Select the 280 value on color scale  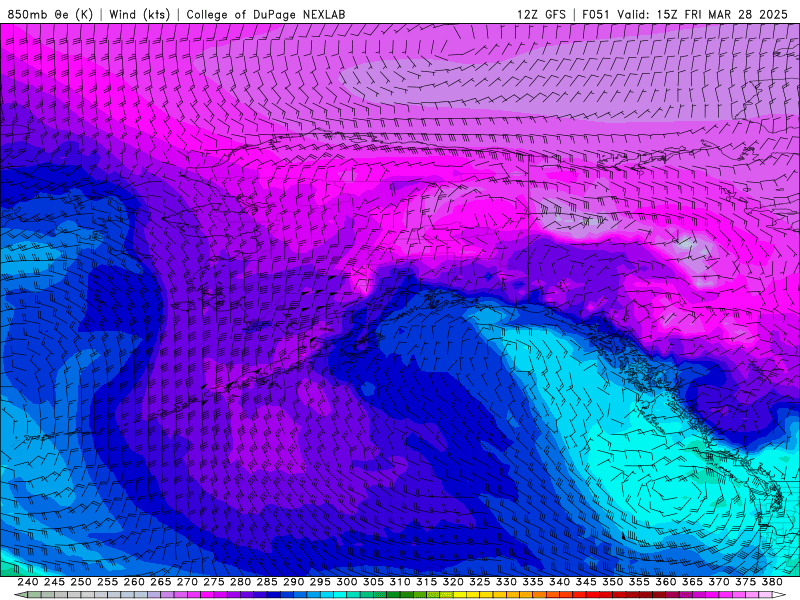click(x=240, y=582)
